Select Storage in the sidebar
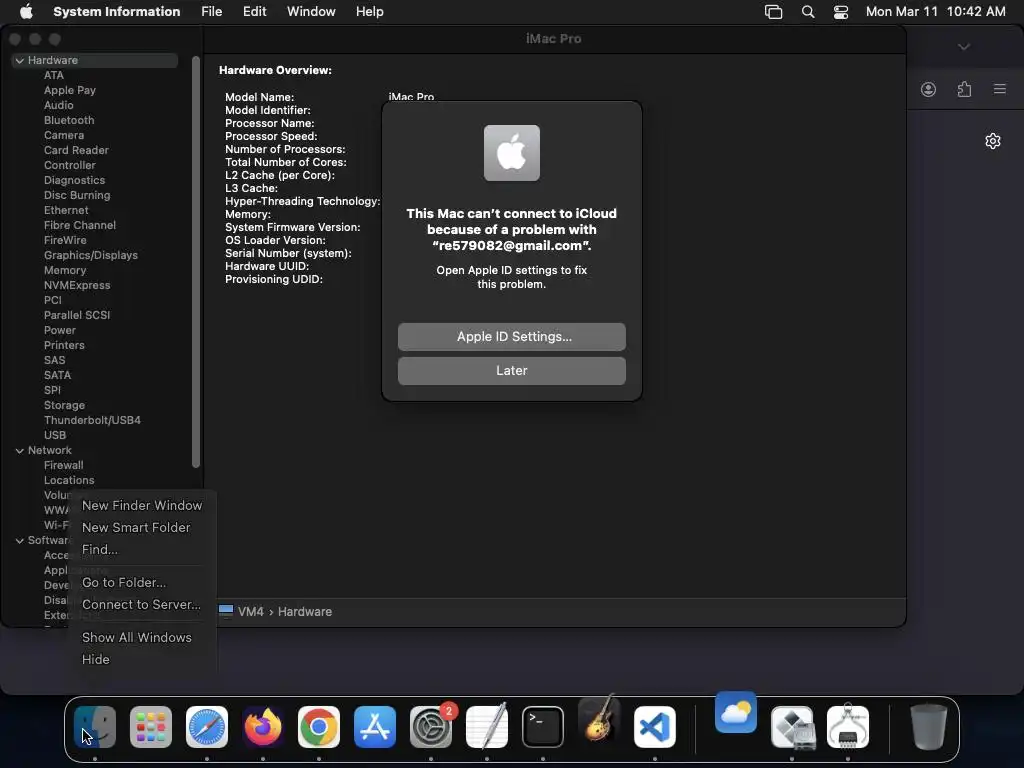This screenshot has width=1024, height=768. (64, 406)
